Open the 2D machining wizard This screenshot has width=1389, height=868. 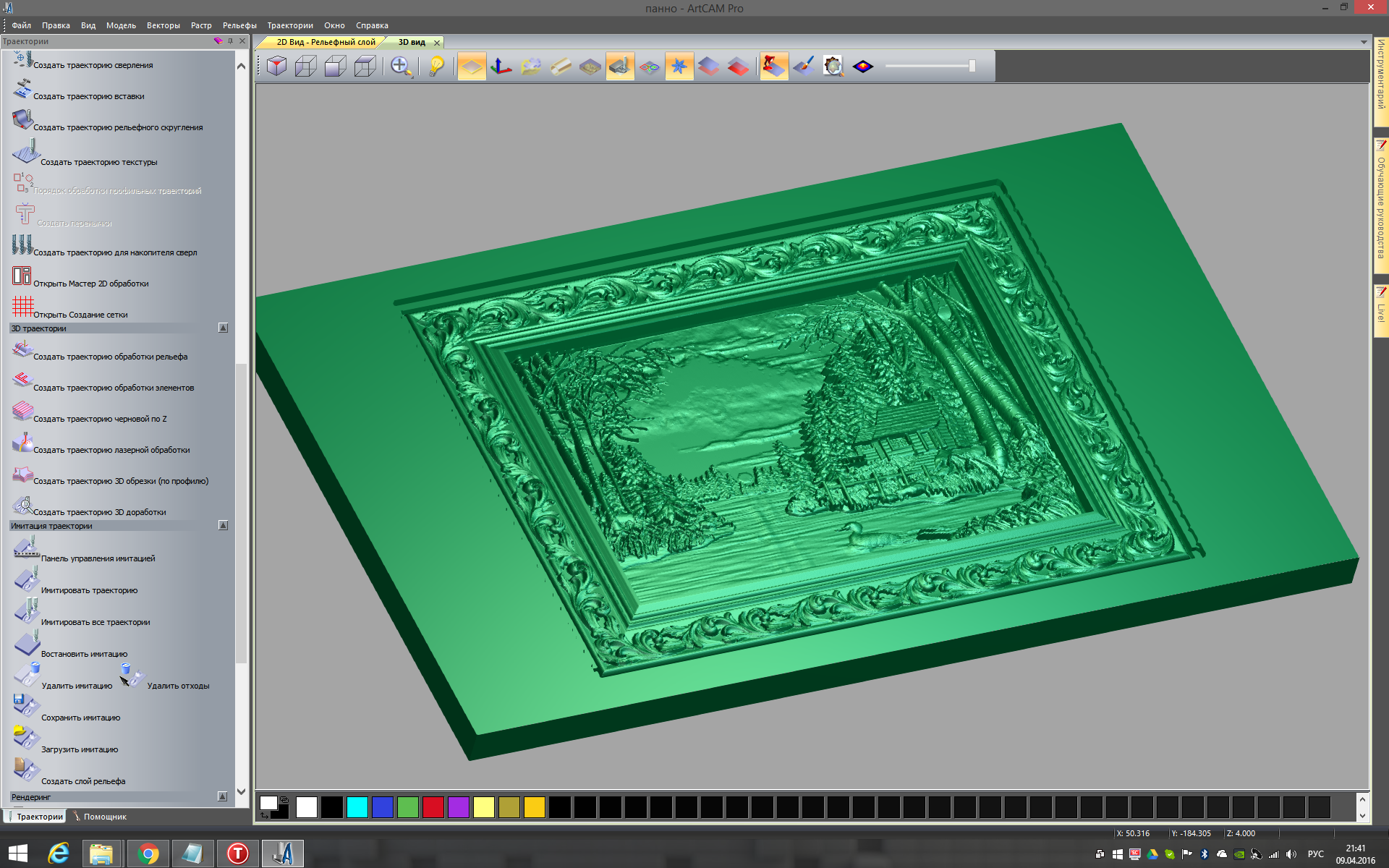pyautogui.click(x=90, y=284)
